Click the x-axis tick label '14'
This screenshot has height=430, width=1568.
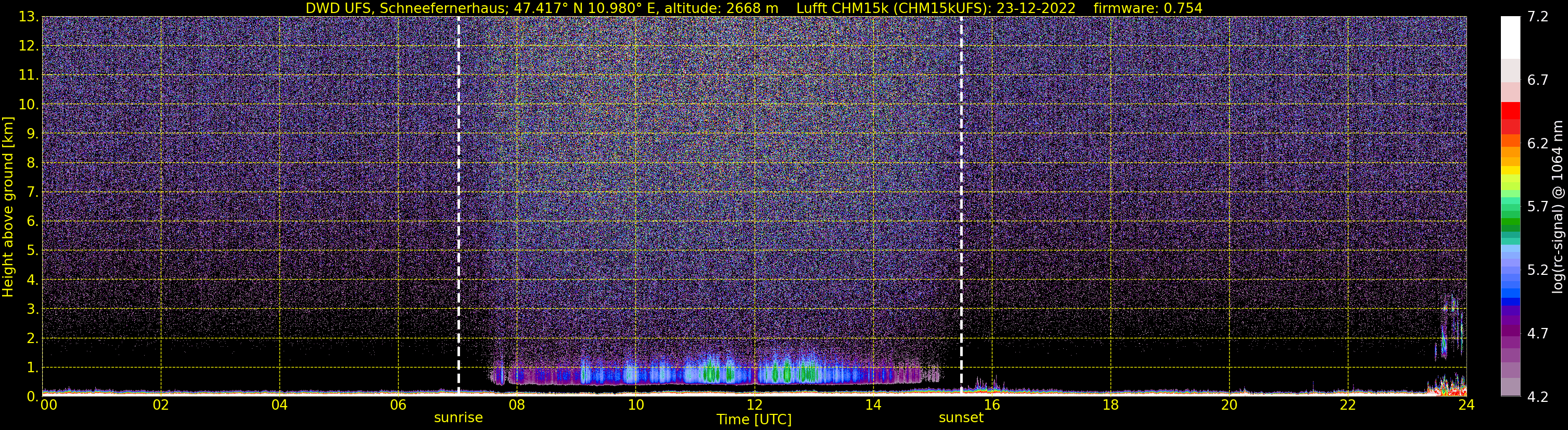click(873, 405)
